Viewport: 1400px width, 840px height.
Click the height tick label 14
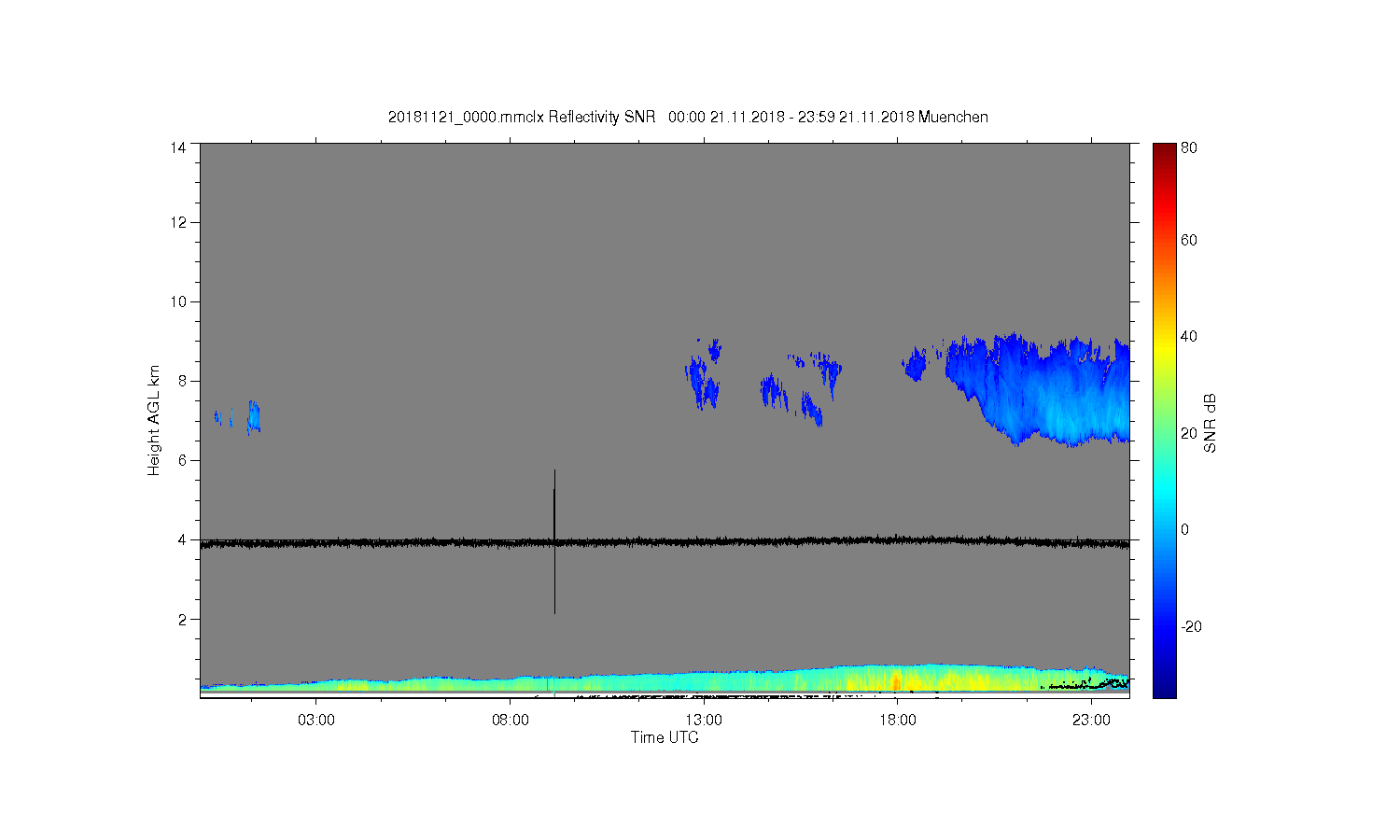[177, 147]
